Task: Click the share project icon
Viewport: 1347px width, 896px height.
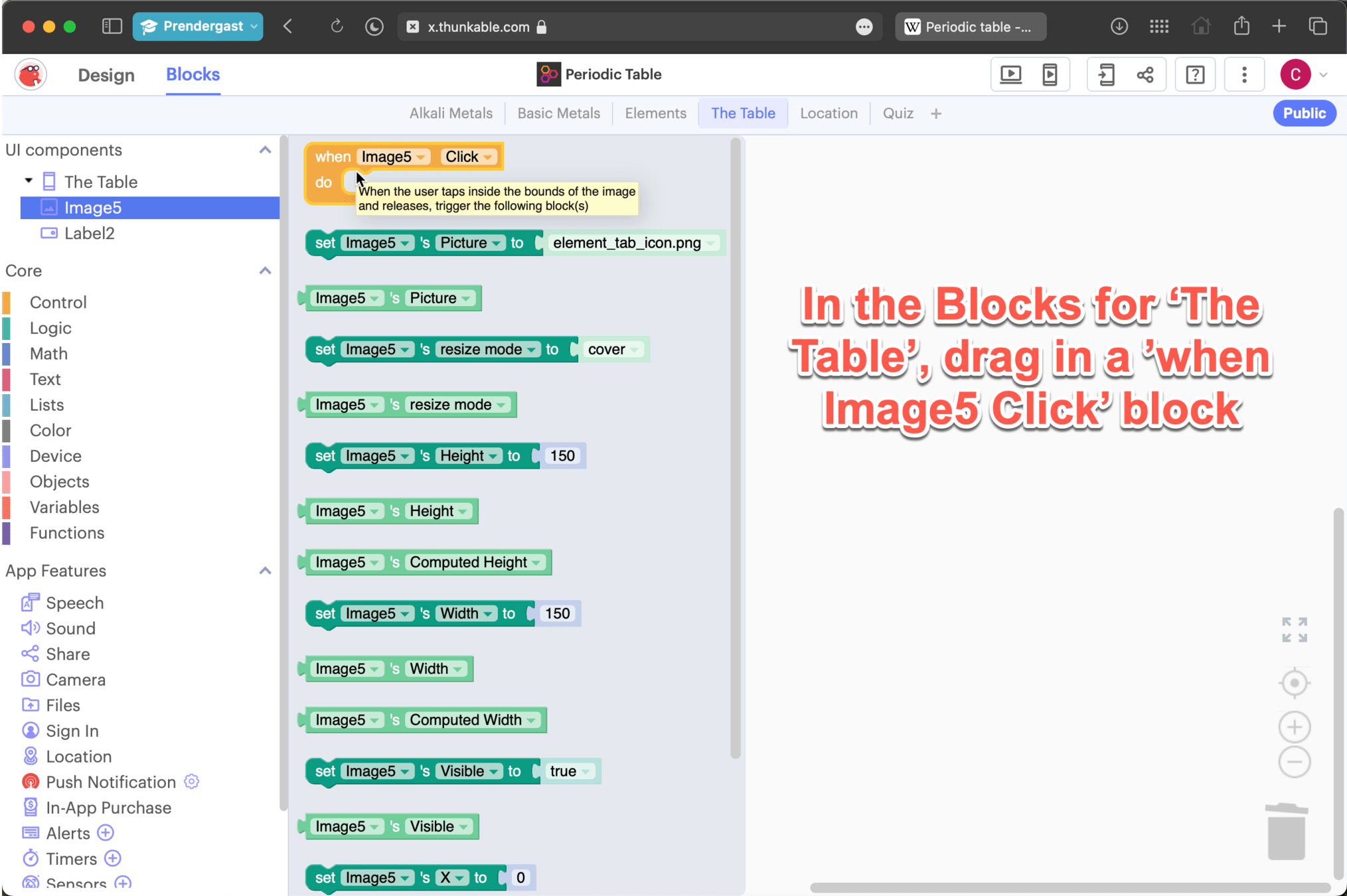Action: 1145,74
